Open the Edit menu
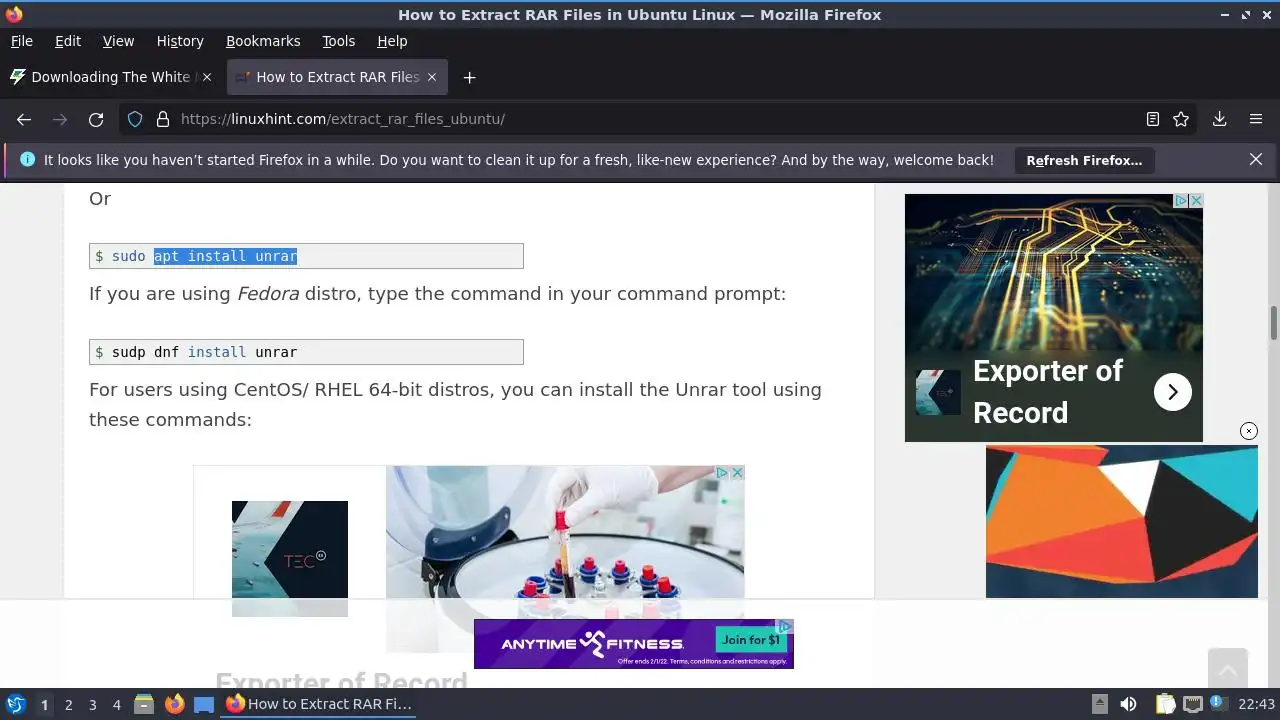The width and height of the screenshot is (1280, 720). pos(68,41)
